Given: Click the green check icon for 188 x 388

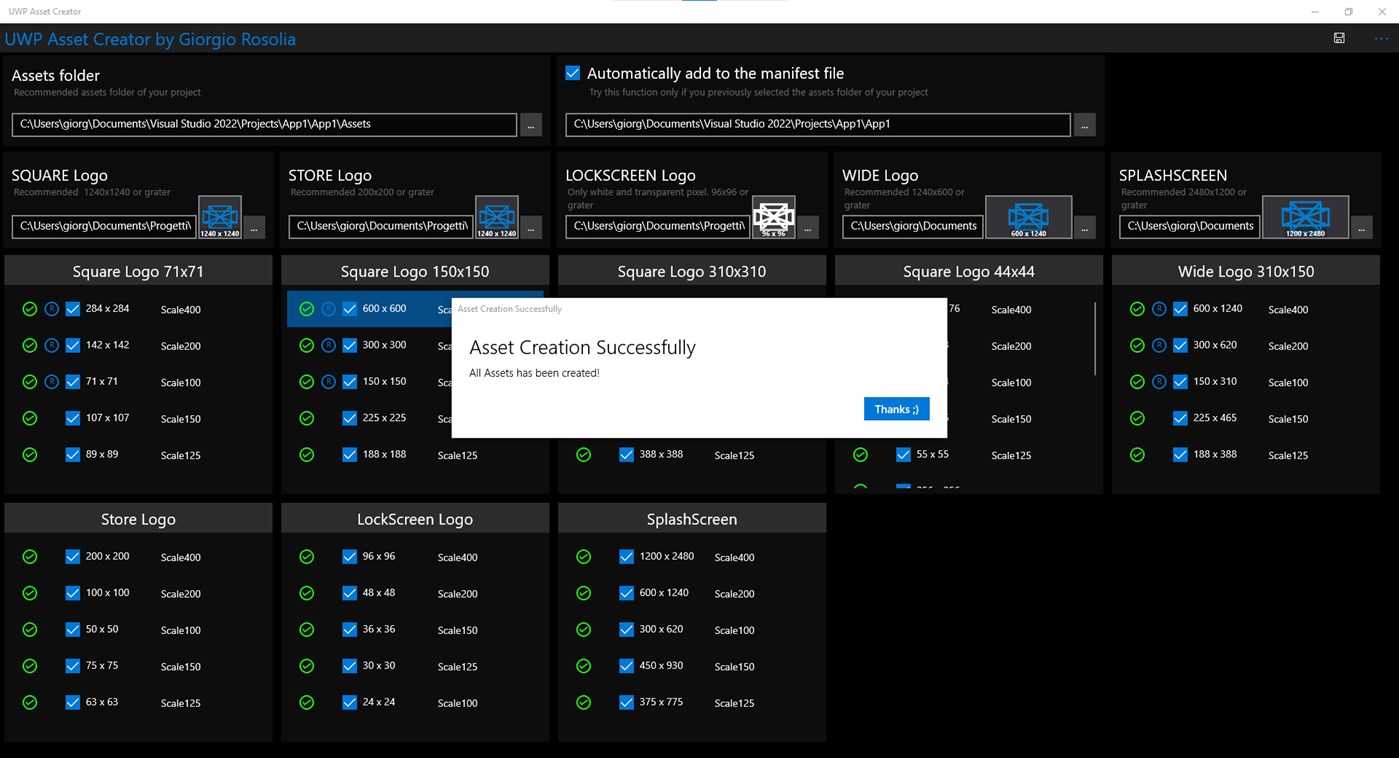Looking at the screenshot, I should 1137,454.
